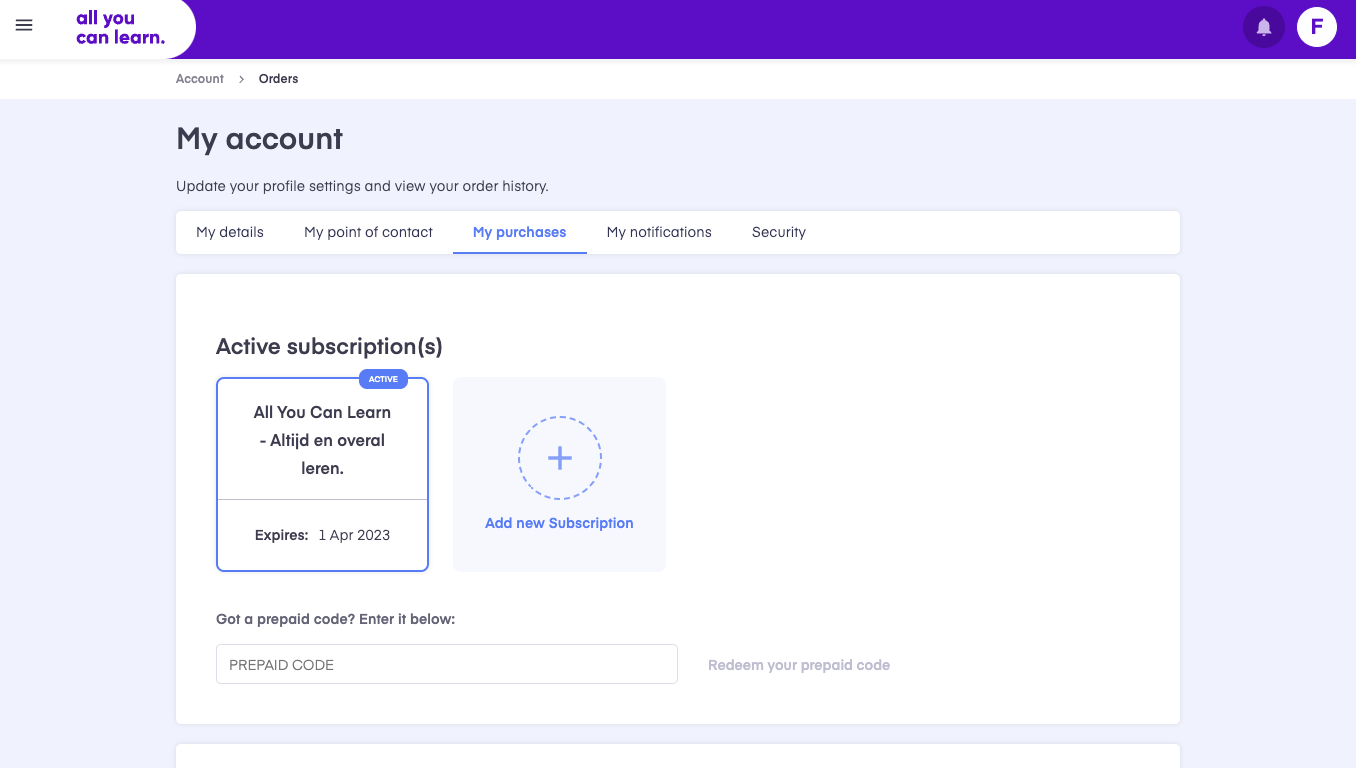Viewport: 1356px width, 768px height.
Task: Click the My account heading
Action: click(260, 139)
